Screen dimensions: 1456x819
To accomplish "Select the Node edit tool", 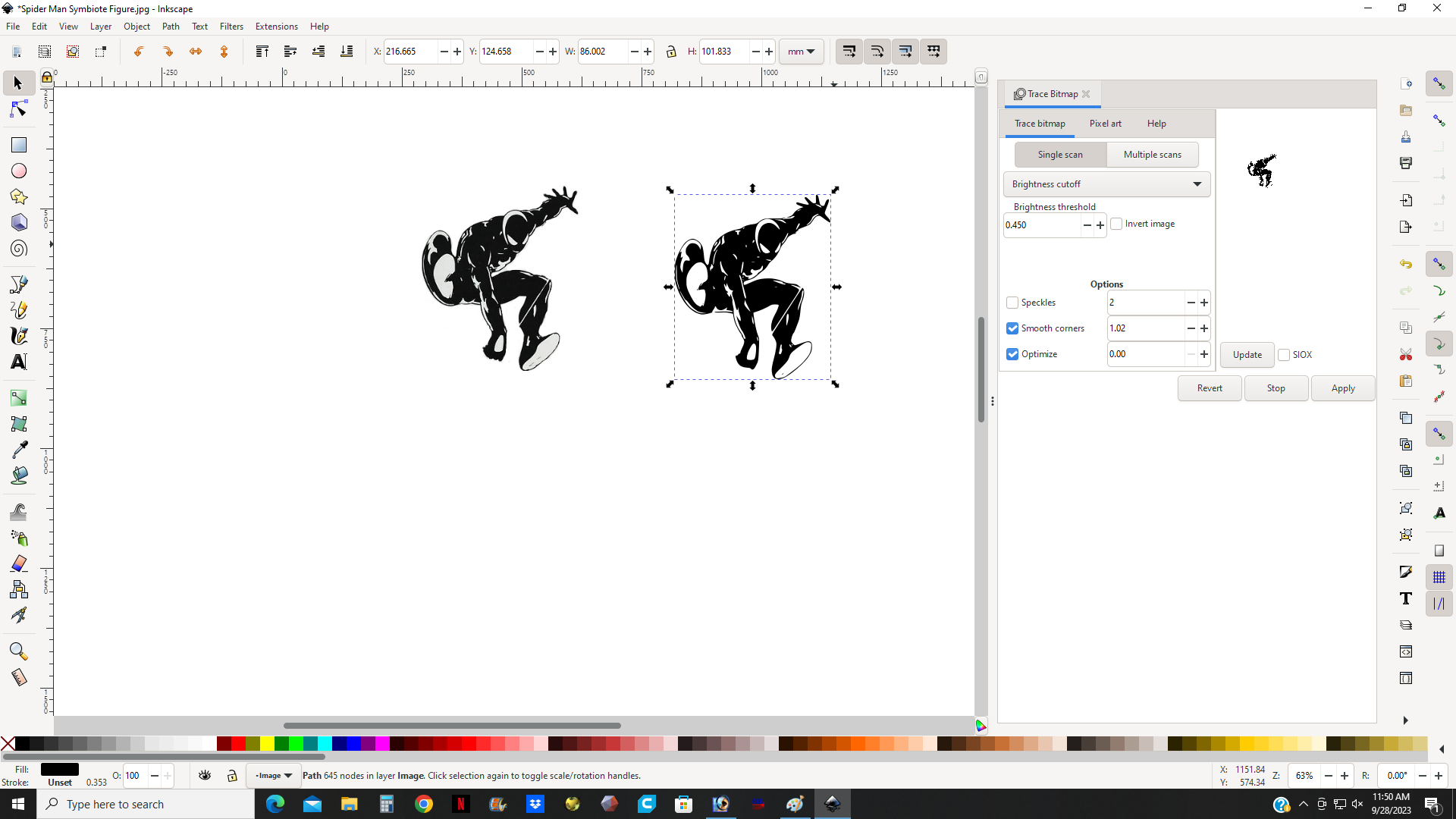I will click(19, 110).
